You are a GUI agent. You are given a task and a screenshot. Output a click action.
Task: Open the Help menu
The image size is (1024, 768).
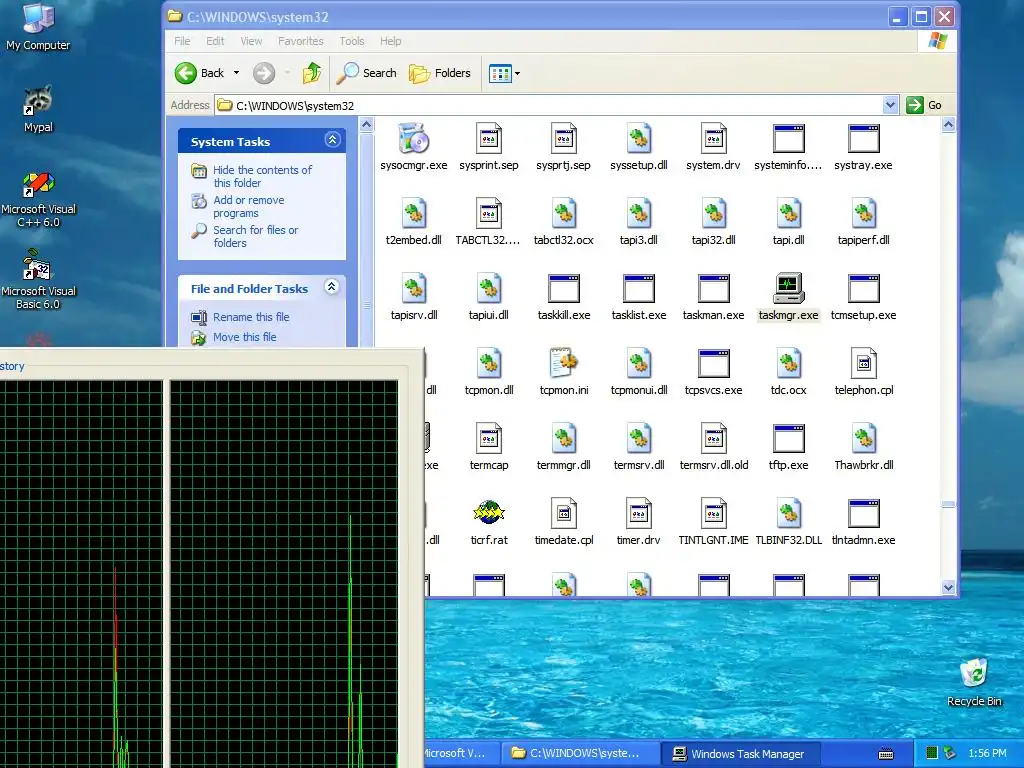pos(391,41)
